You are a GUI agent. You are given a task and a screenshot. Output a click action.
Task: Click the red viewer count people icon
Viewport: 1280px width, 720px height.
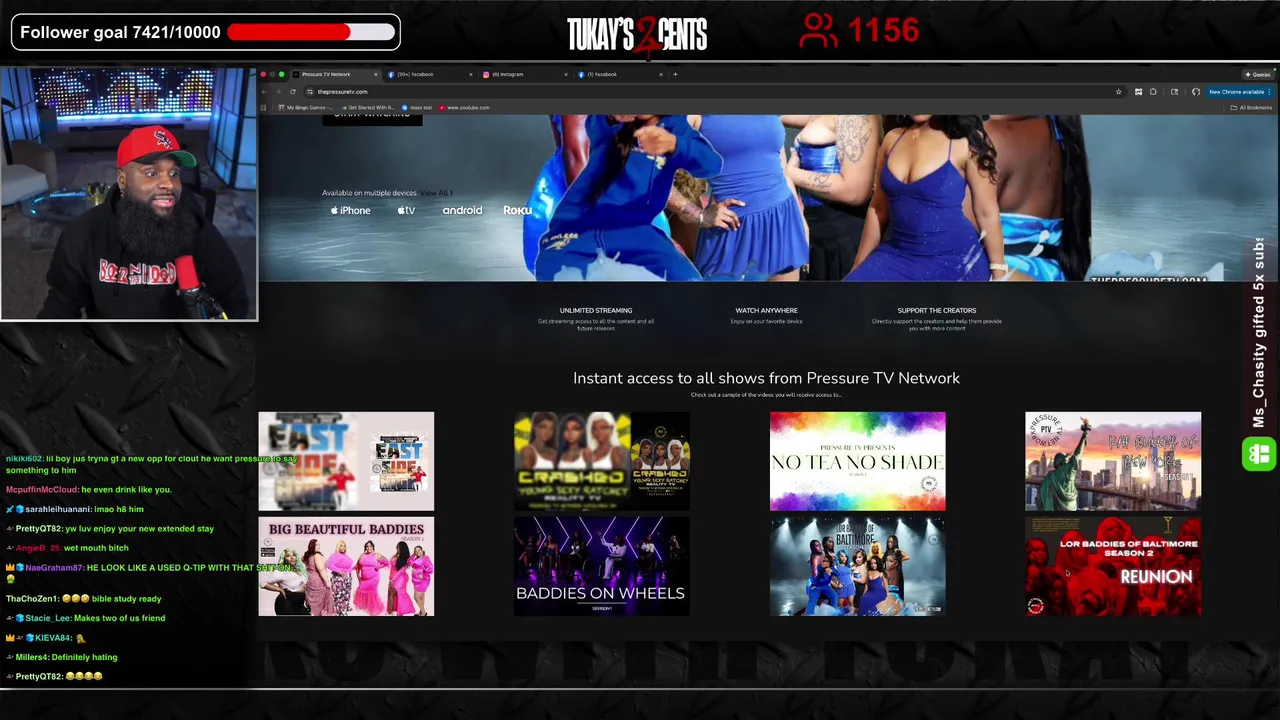point(818,31)
